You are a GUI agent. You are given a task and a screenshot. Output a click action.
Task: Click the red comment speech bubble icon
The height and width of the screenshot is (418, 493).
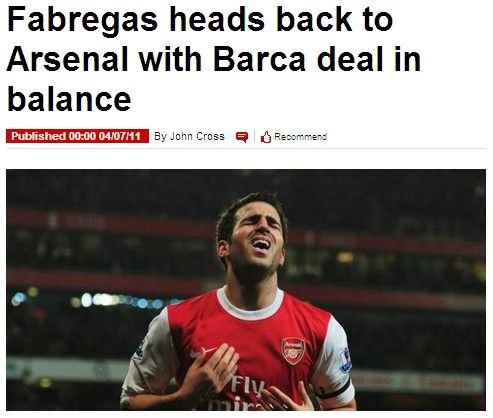pos(242,137)
